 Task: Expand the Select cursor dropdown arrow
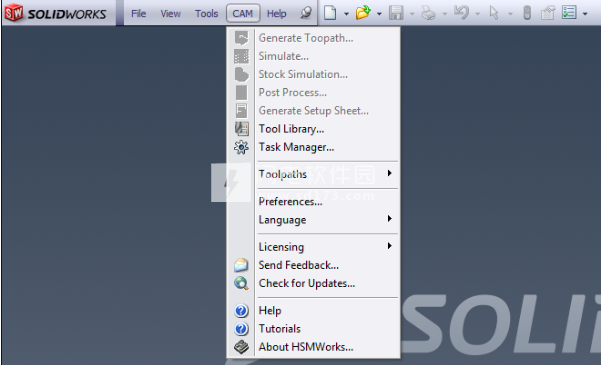point(510,14)
